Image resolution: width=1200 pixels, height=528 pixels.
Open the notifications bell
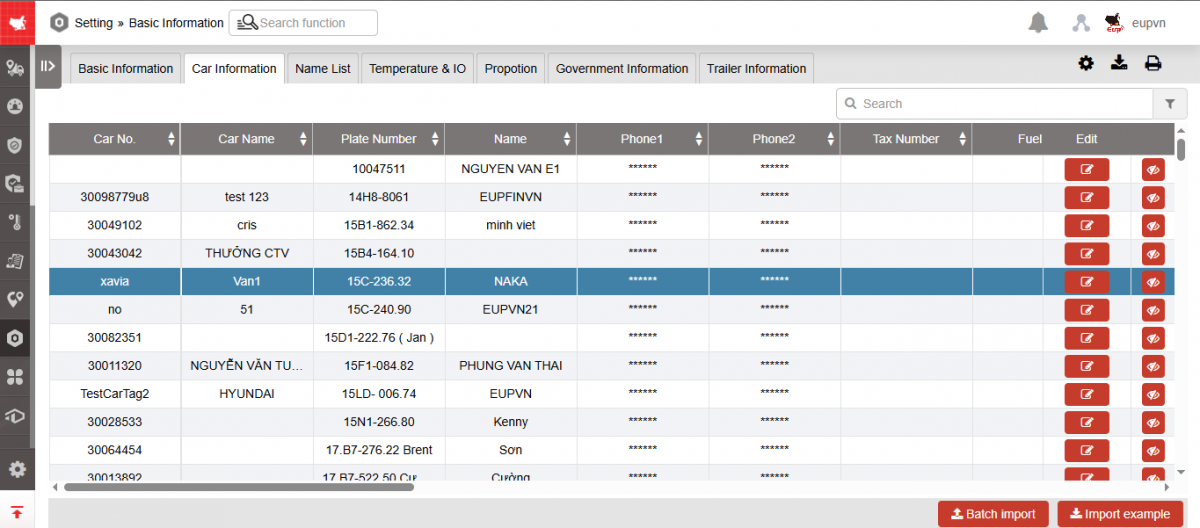[x=1039, y=22]
